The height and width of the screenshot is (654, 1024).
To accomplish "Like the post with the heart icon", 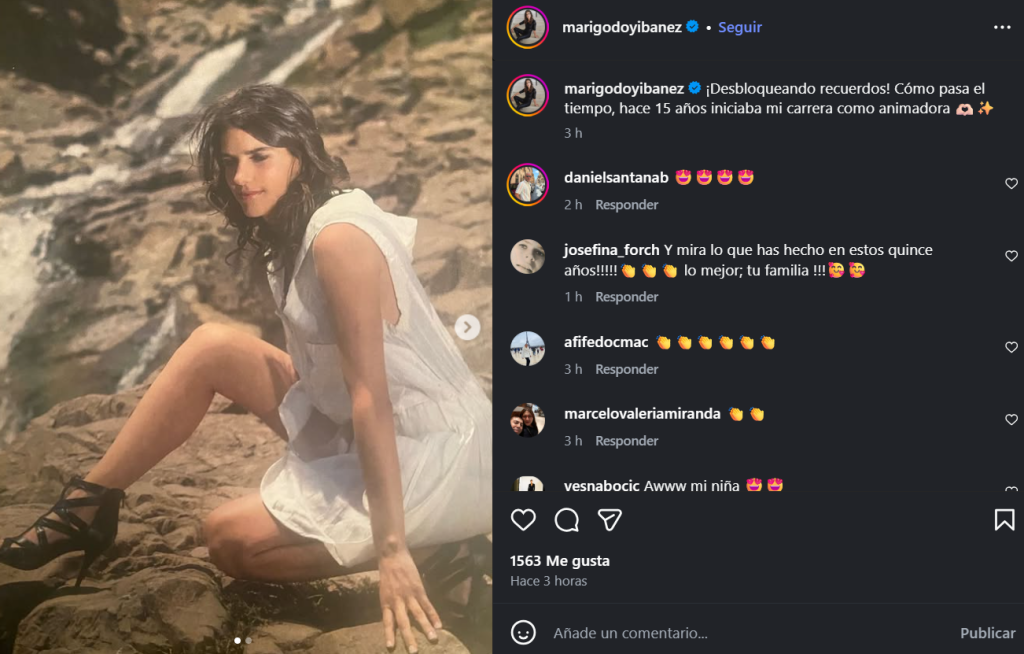I will (523, 520).
